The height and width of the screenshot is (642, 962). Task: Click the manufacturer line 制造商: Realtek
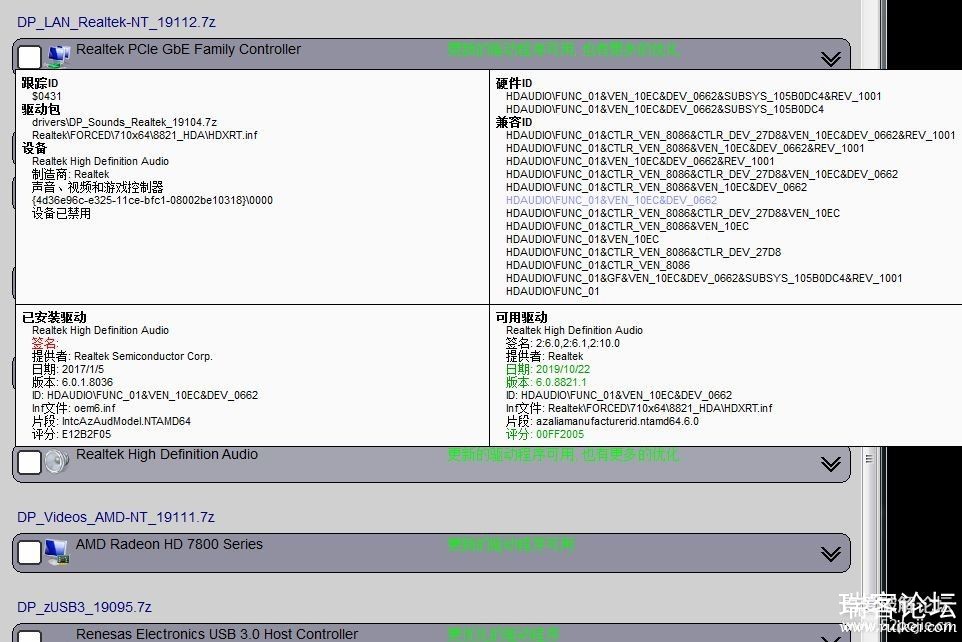(x=71, y=174)
